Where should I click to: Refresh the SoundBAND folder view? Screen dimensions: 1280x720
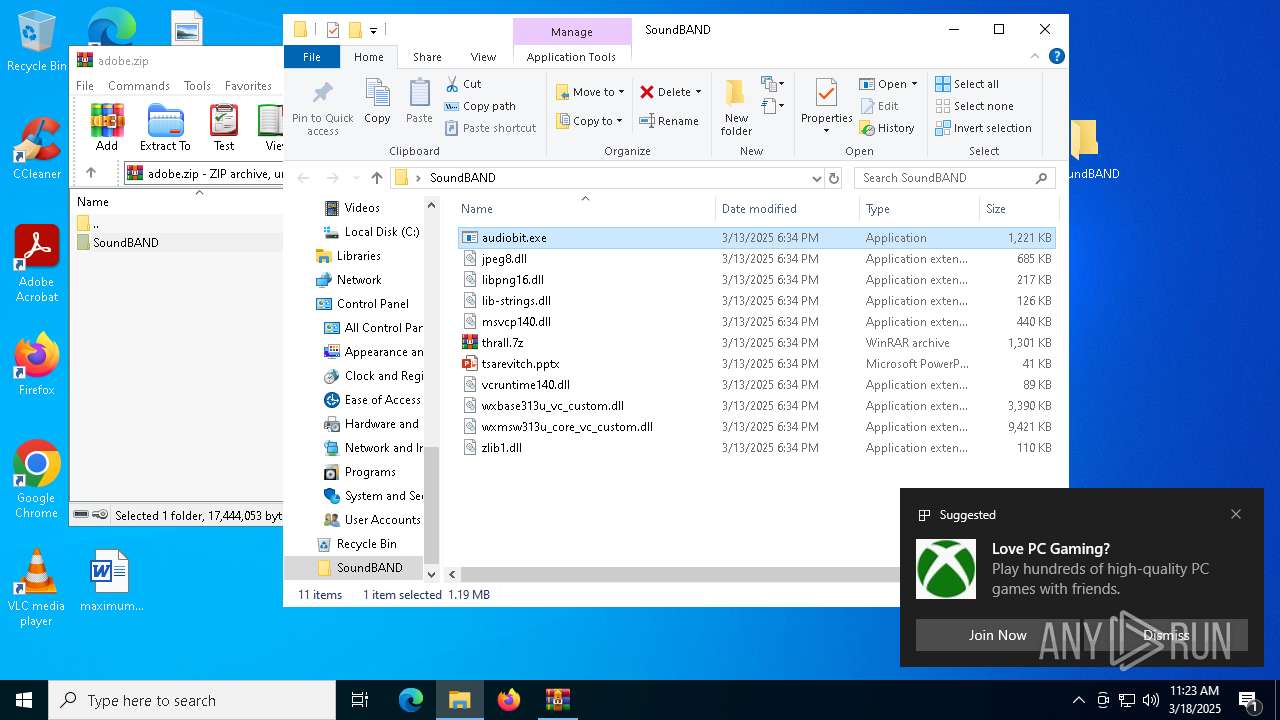pyautogui.click(x=834, y=178)
